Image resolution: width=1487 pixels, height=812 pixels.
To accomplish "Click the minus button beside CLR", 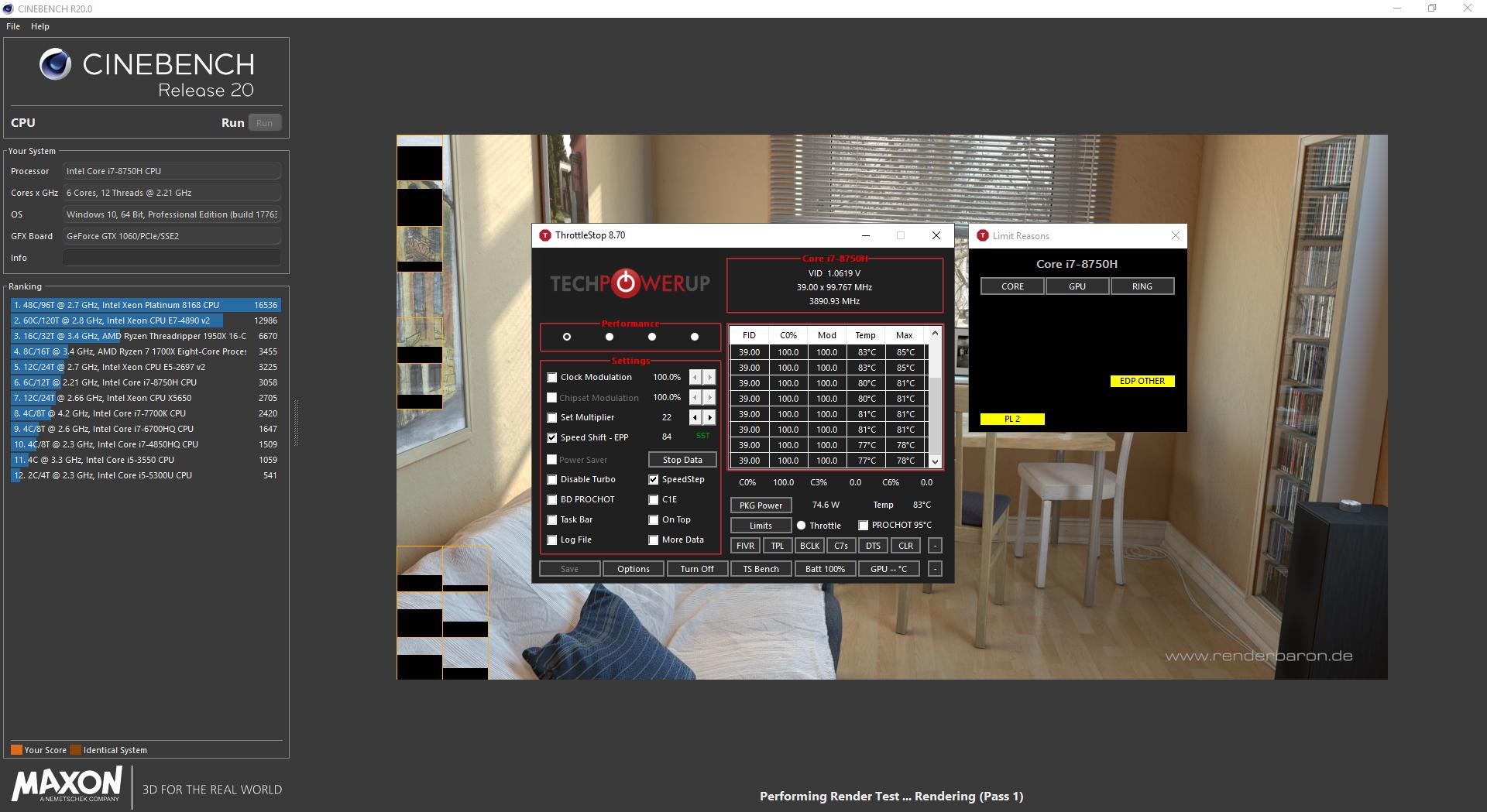I will click(935, 546).
